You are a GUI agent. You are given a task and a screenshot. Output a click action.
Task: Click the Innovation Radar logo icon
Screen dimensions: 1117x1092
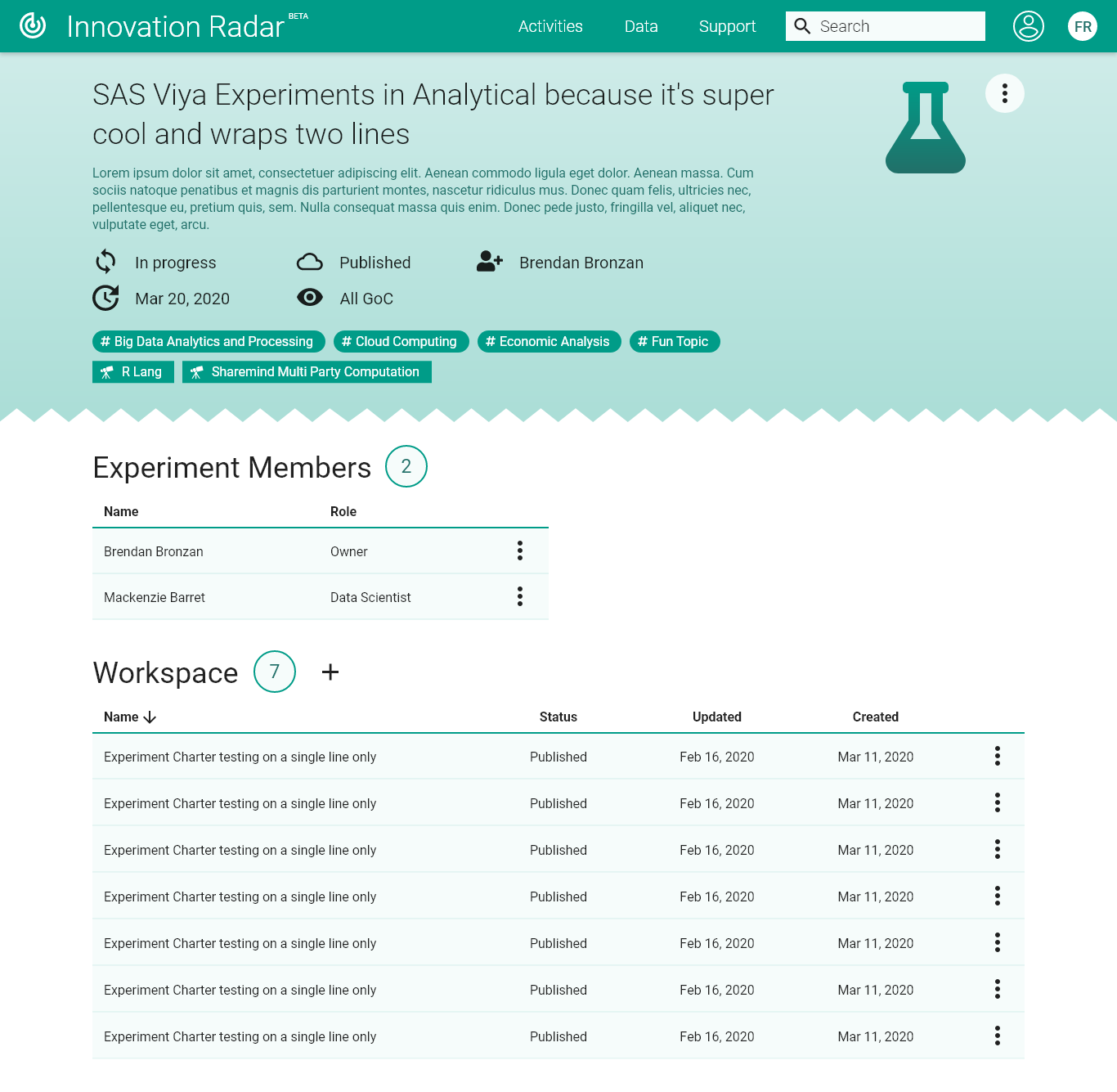point(33,26)
